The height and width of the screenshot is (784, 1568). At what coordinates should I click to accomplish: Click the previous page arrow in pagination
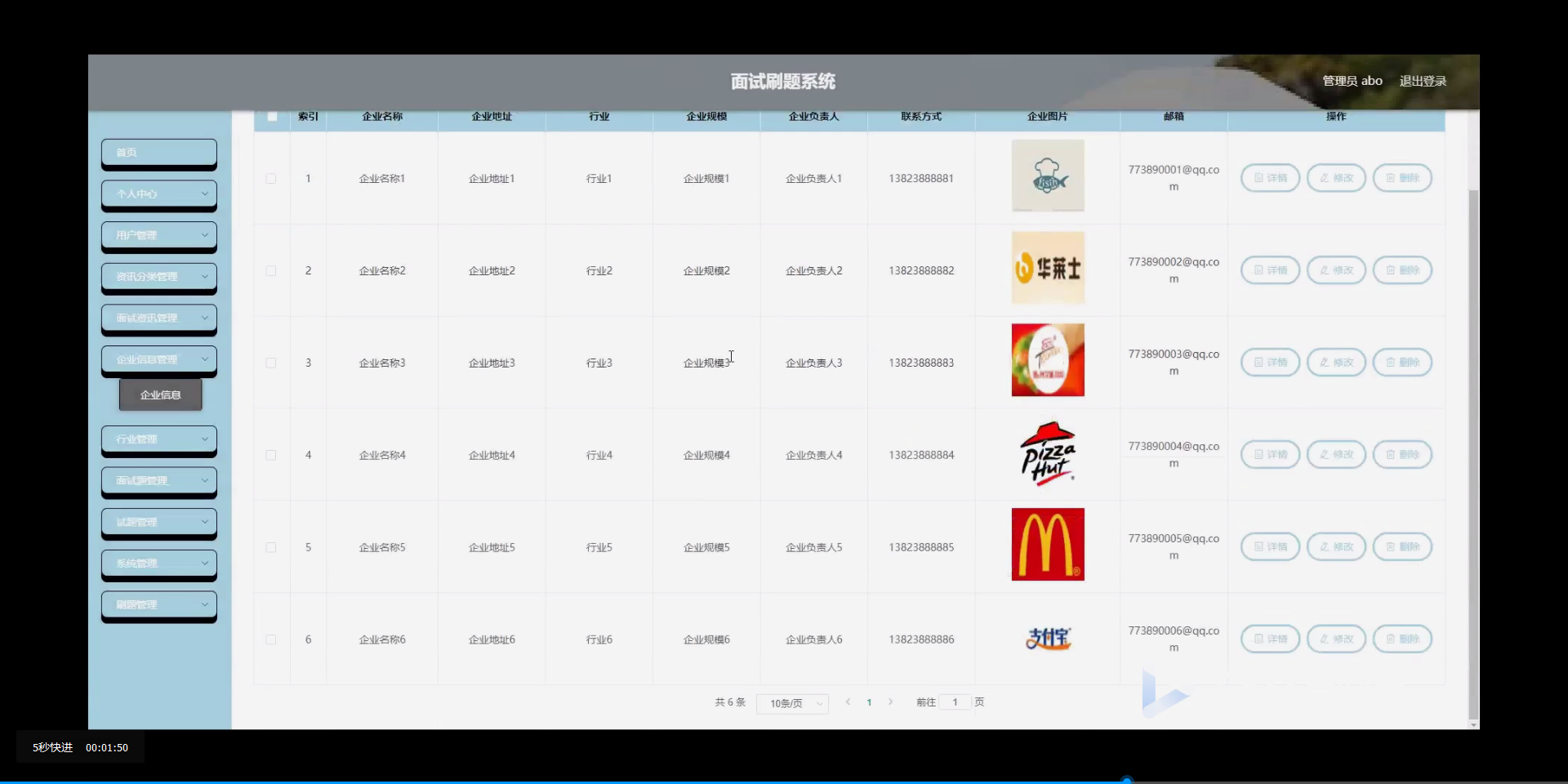click(x=848, y=702)
